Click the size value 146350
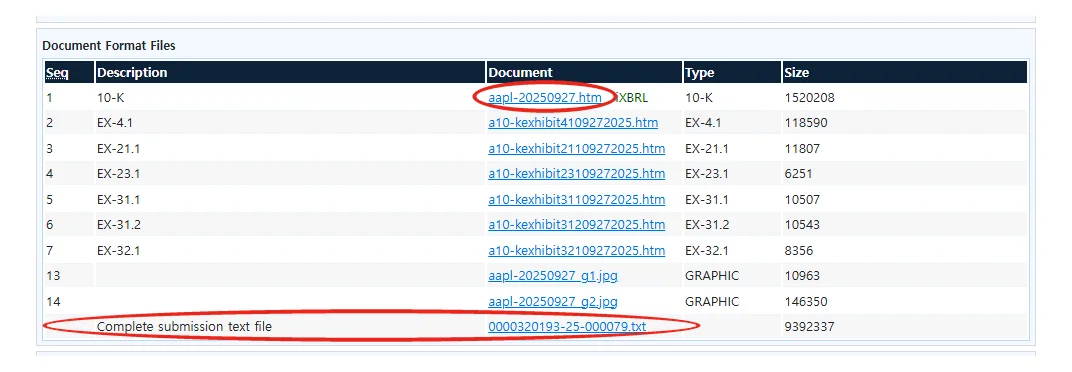This screenshot has width=1072, height=372. coord(806,302)
